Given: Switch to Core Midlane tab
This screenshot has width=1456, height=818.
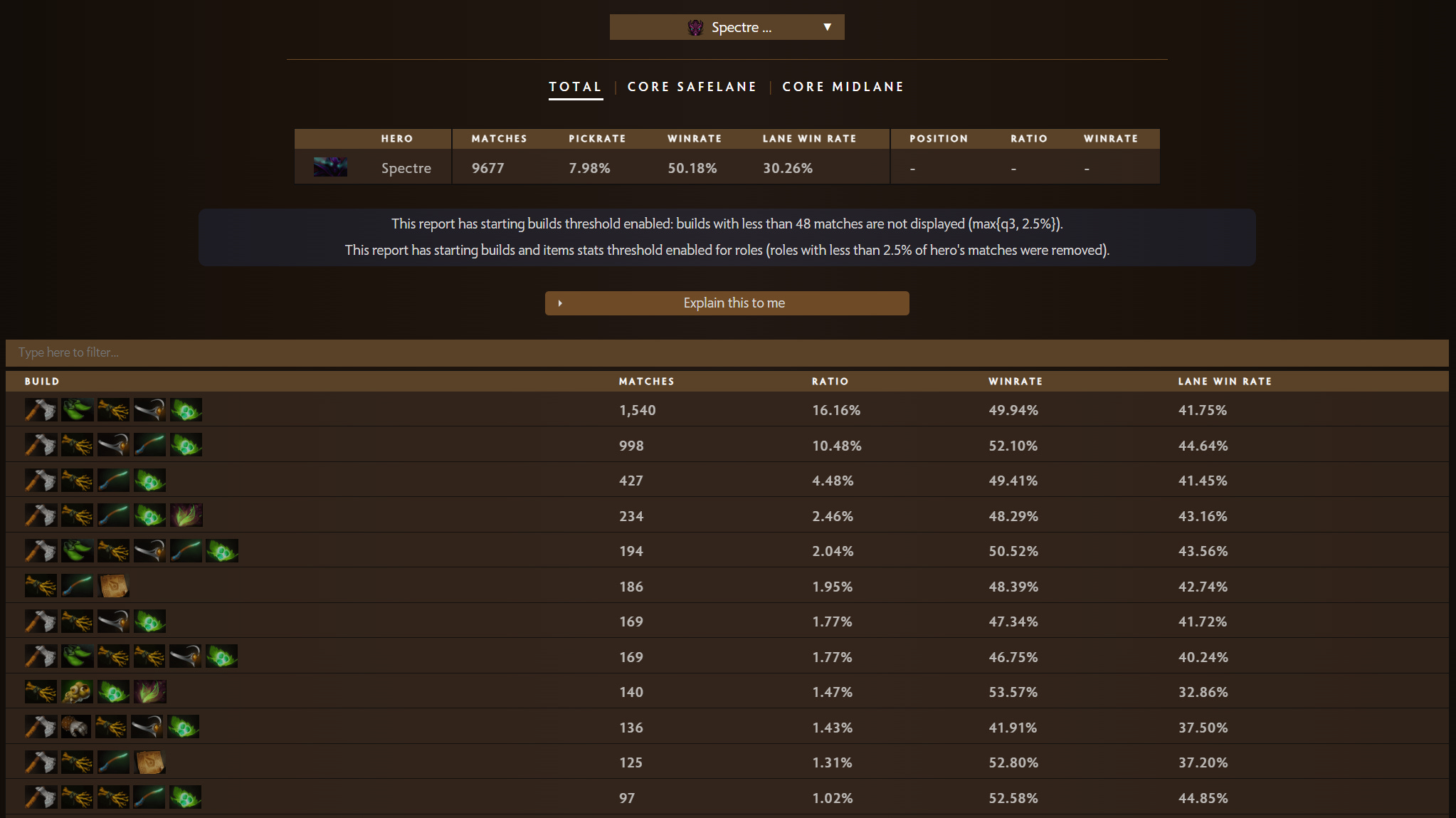Looking at the screenshot, I should (x=843, y=87).
